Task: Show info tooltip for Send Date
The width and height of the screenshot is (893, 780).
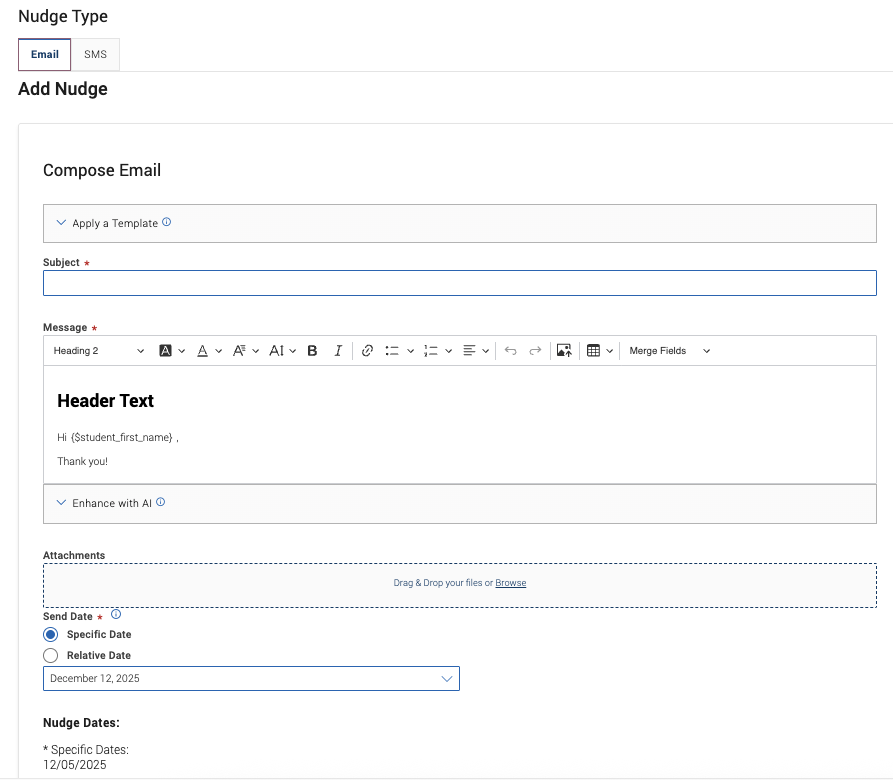Action: (x=116, y=614)
